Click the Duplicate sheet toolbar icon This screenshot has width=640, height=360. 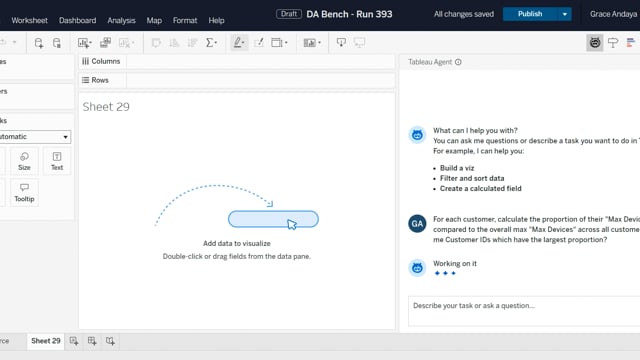[x=105, y=42]
